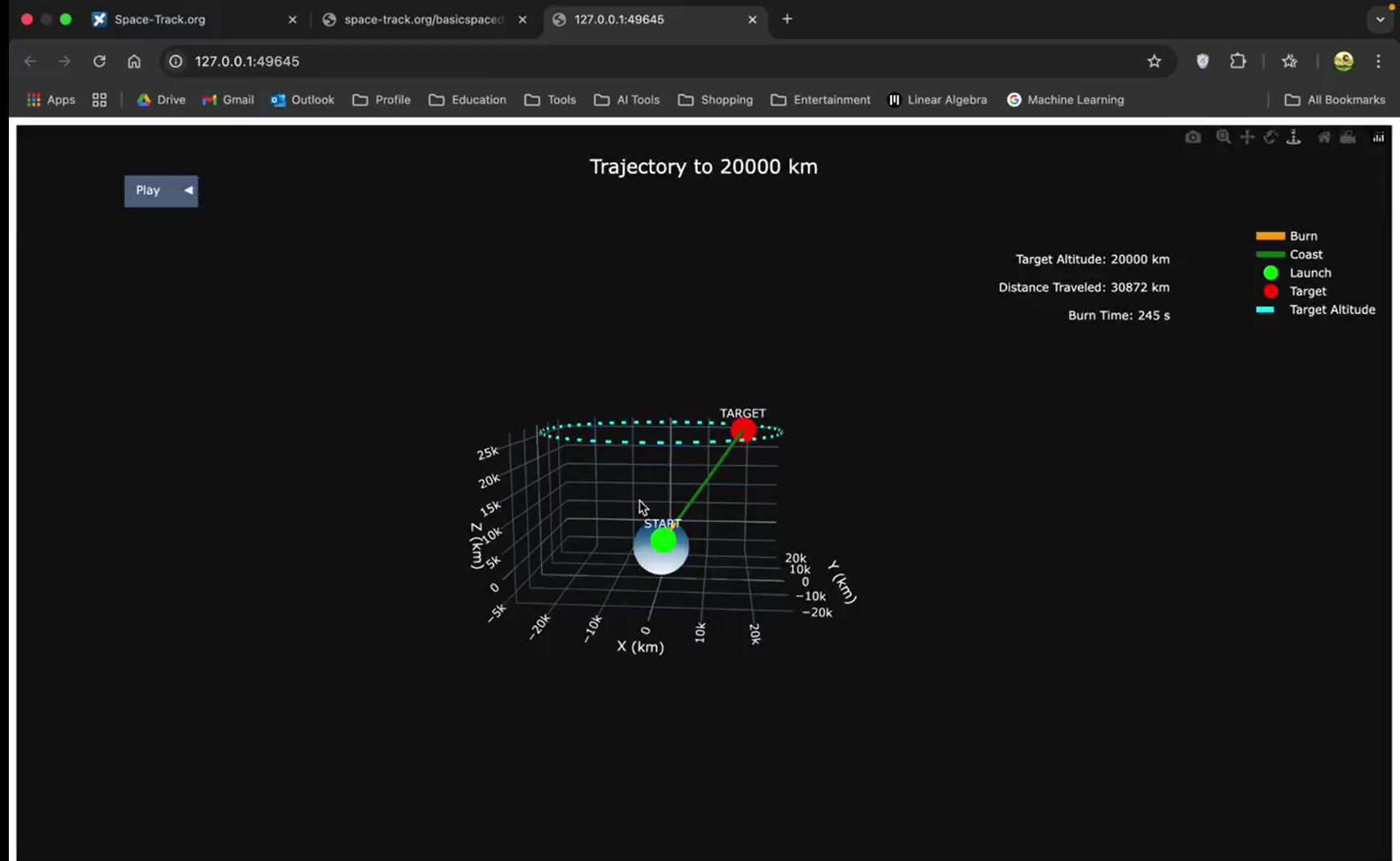Open the user profile avatar
This screenshot has width=1400, height=861.
click(1344, 61)
